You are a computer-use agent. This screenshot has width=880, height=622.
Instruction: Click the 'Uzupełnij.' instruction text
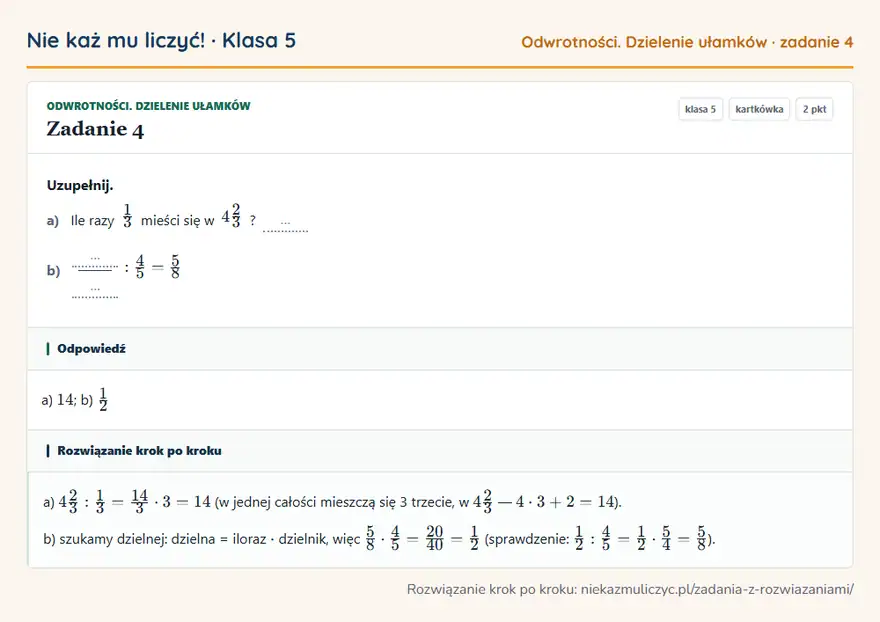click(80, 185)
